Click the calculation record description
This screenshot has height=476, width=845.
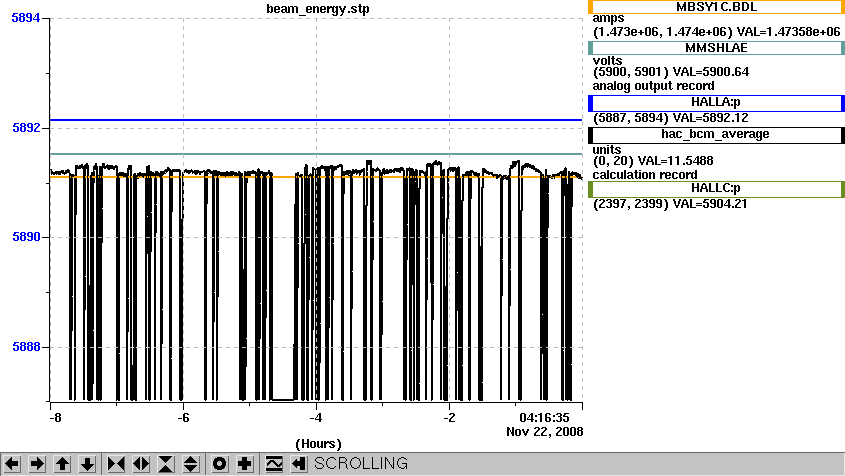[x=645, y=175]
